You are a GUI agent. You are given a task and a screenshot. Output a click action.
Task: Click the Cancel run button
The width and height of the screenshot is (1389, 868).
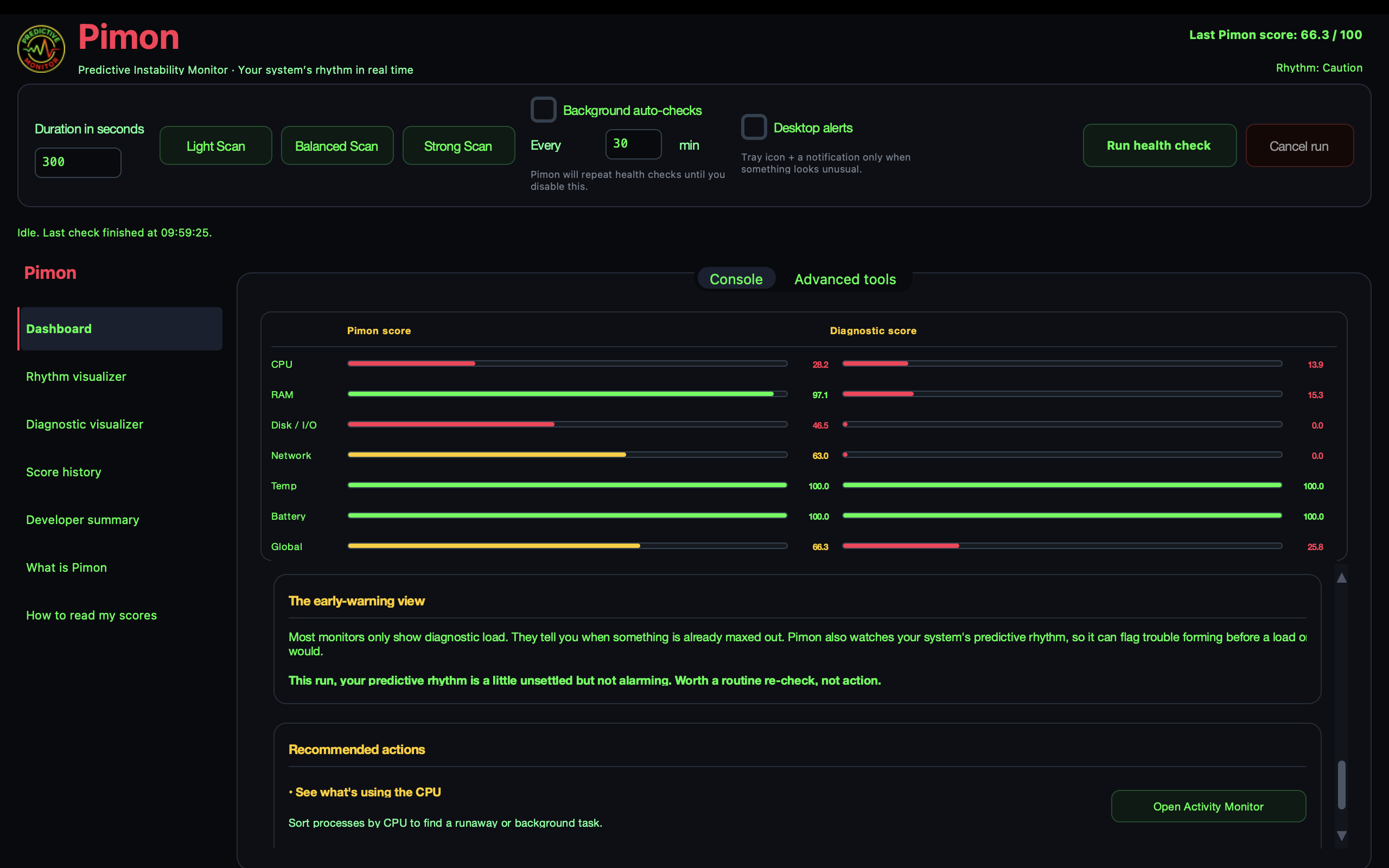click(1299, 146)
